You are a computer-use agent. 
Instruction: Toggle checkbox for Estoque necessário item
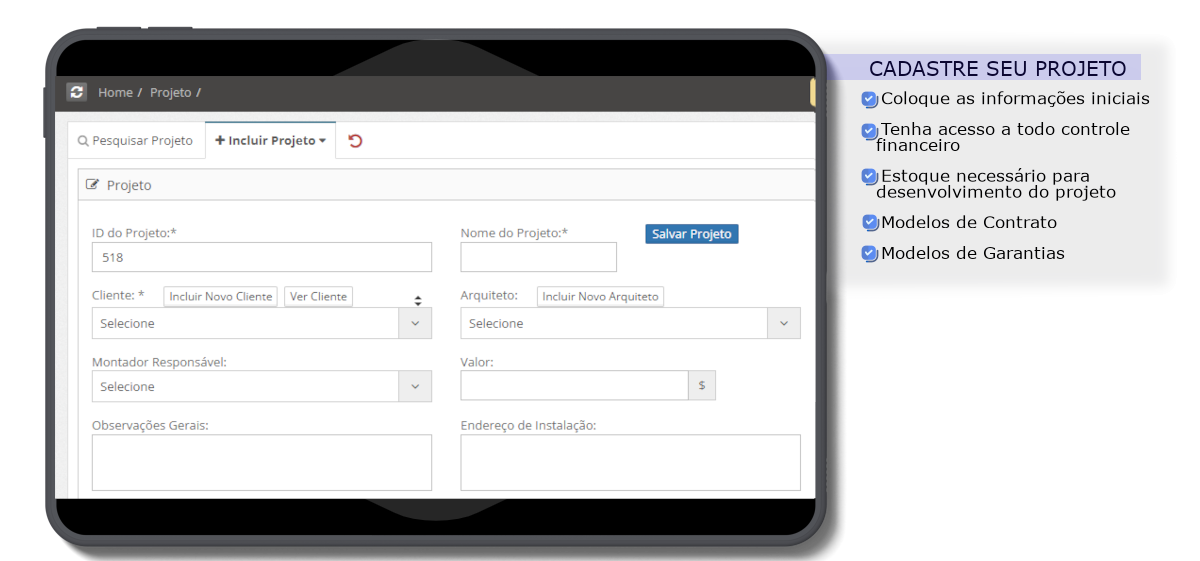870,177
